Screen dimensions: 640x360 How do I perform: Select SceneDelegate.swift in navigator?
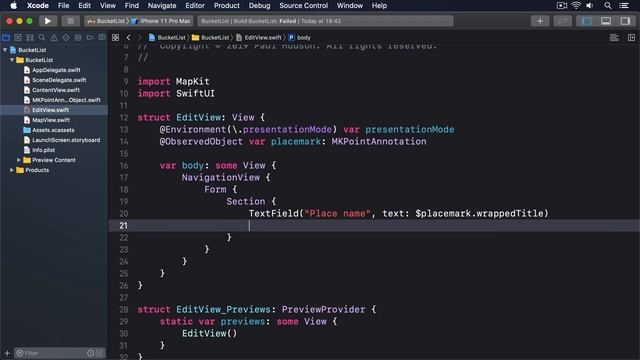(59, 80)
